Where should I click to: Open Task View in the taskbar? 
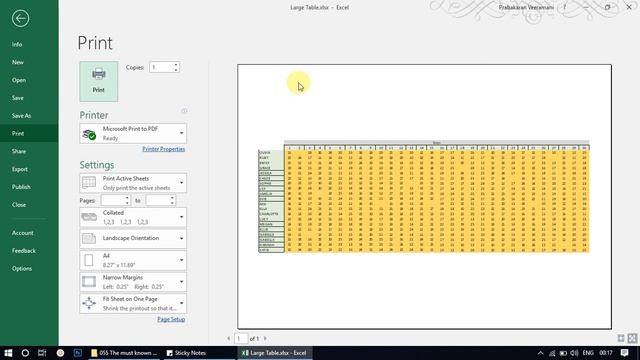coord(42,353)
